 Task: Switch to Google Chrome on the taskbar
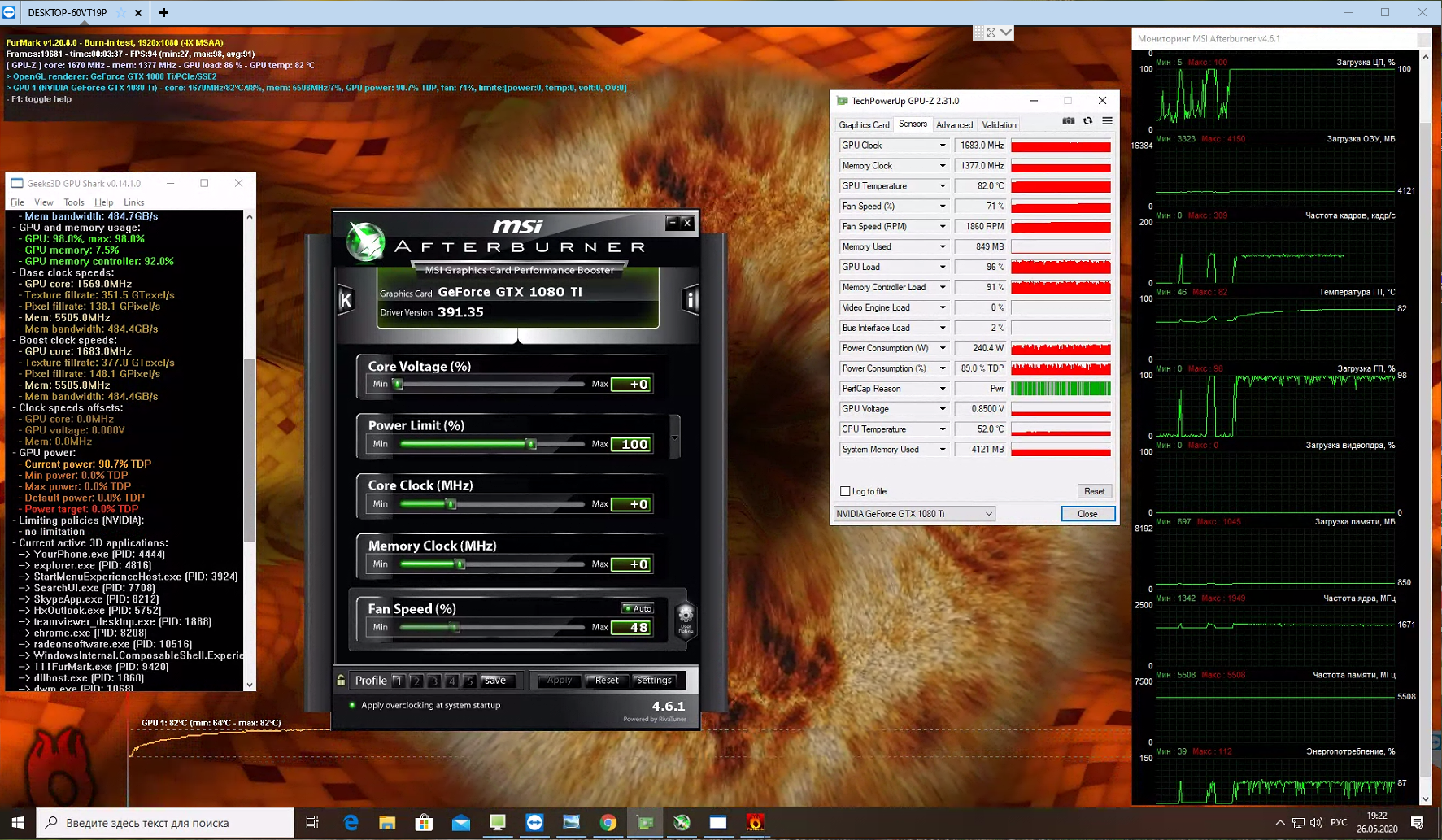click(x=608, y=823)
